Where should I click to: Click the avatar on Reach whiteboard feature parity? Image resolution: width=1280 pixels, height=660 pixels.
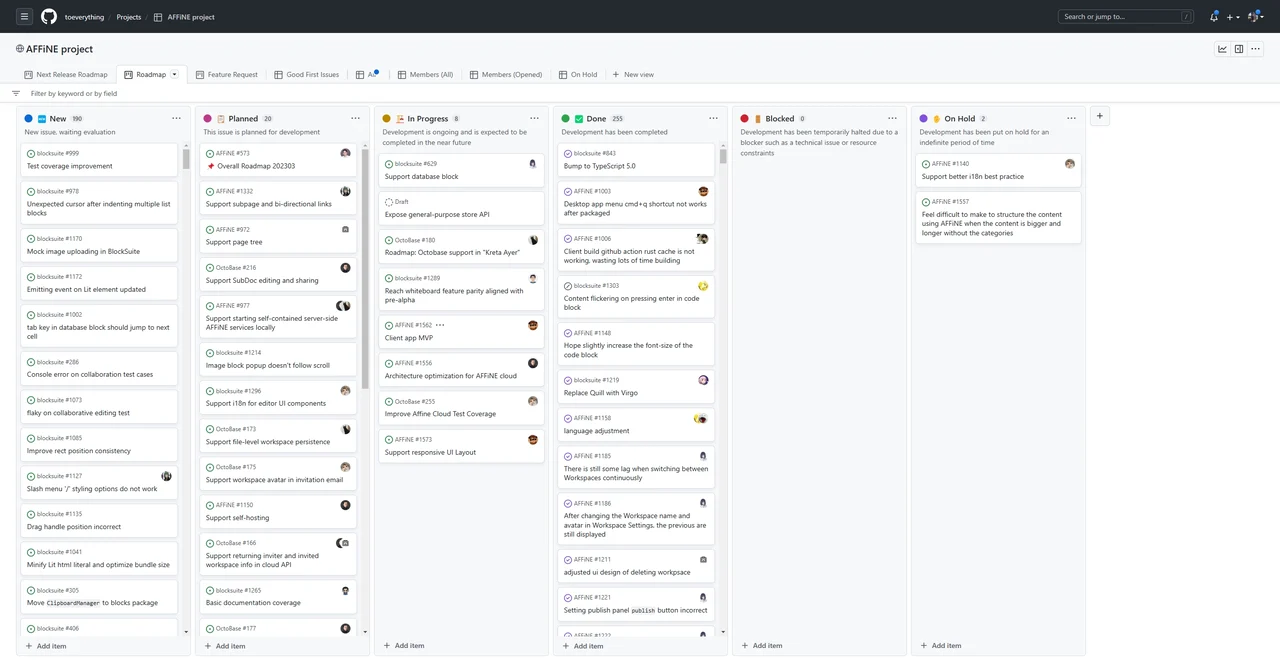(x=533, y=278)
